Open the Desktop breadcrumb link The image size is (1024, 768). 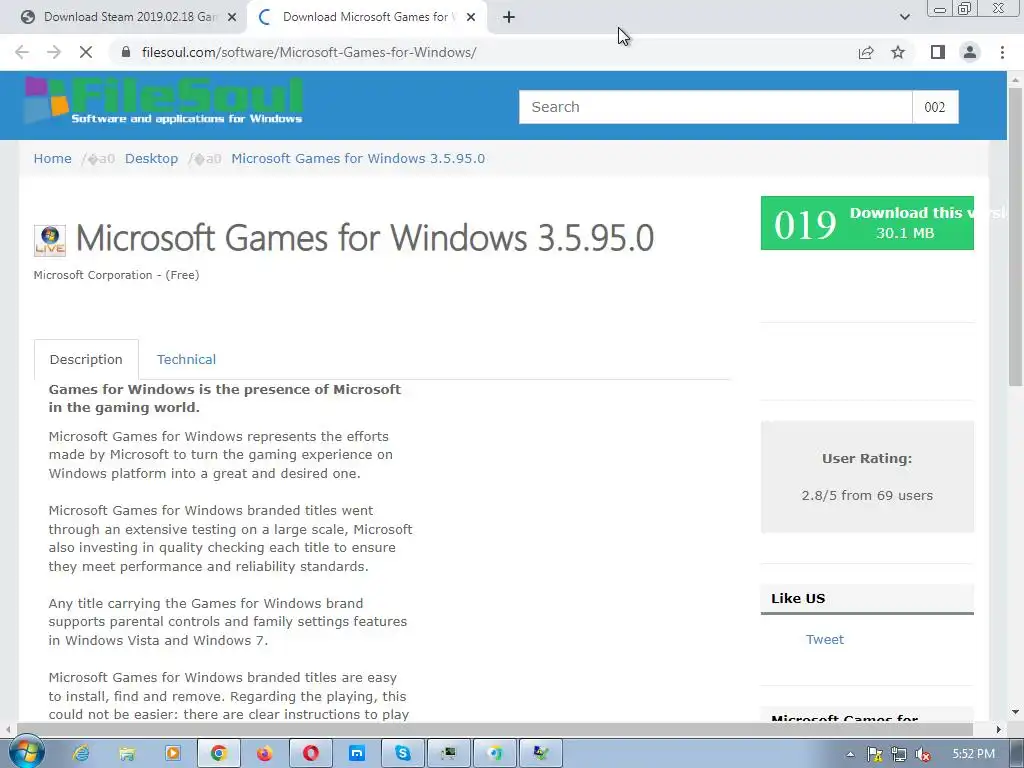(152, 159)
